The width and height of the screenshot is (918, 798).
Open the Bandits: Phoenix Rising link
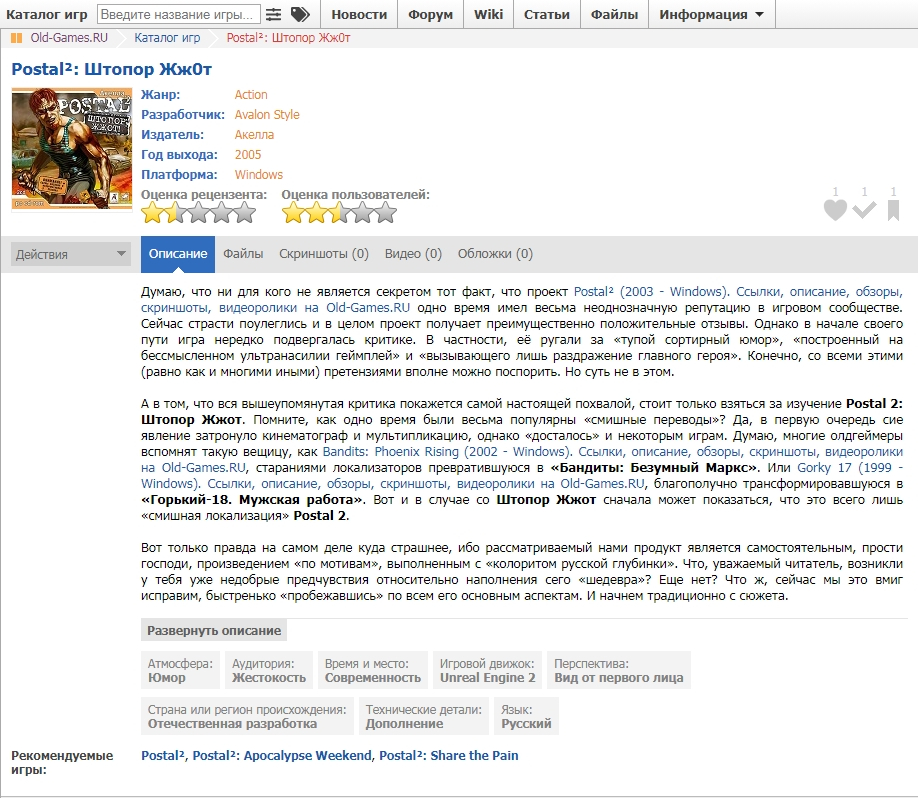[x=446, y=451]
